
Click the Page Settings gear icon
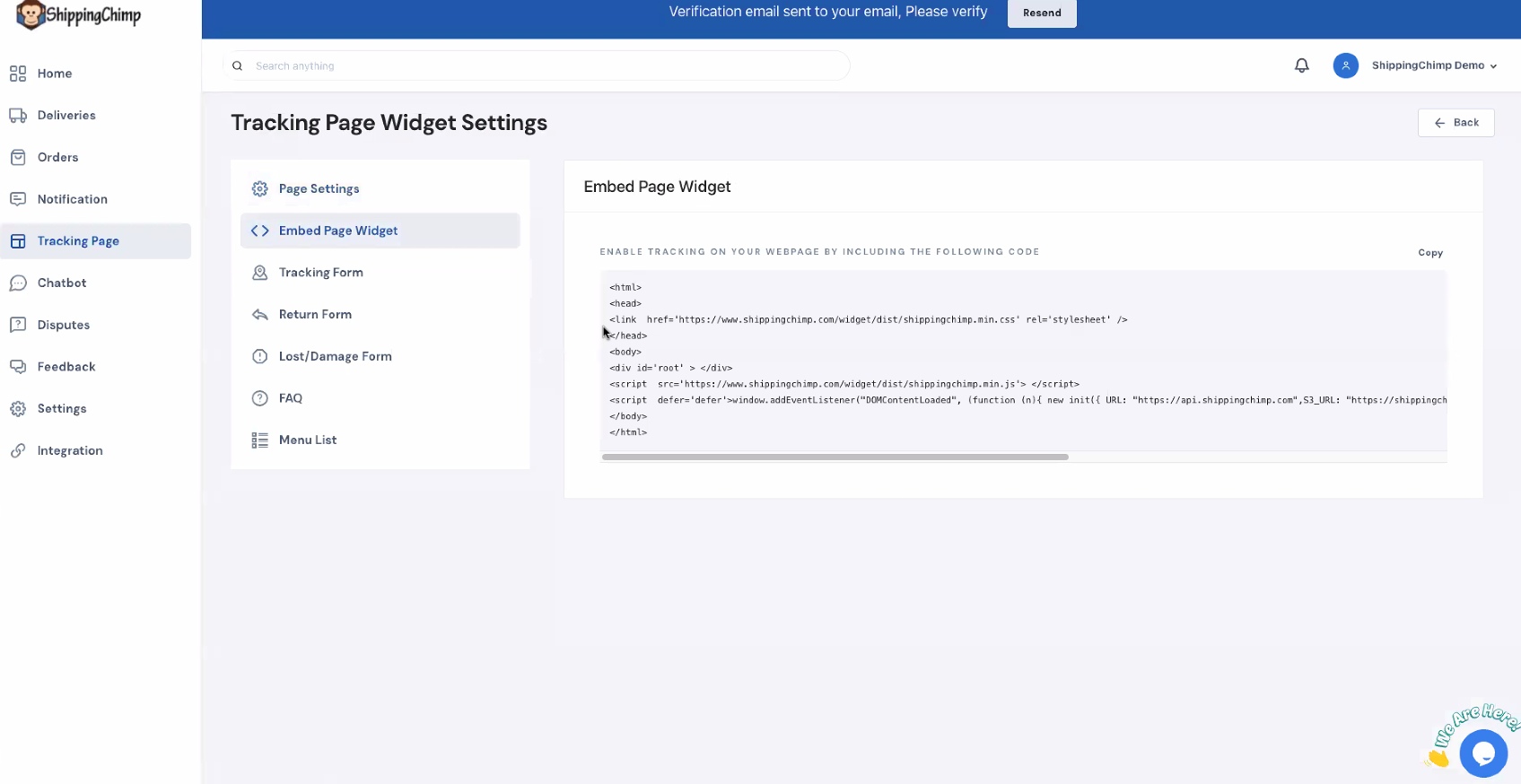click(260, 189)
